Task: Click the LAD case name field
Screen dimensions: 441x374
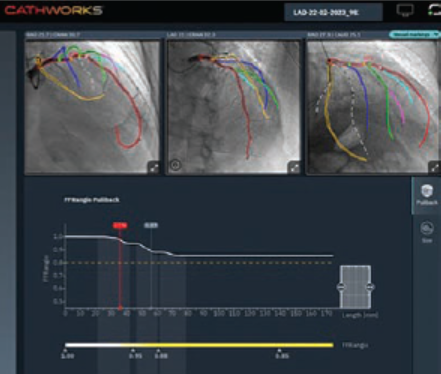Action: [333, 13]
